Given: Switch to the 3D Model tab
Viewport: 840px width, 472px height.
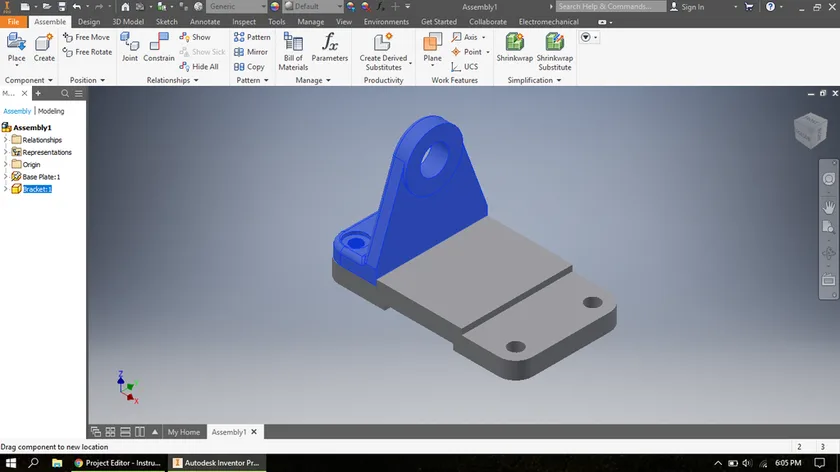Looking at the screenshot, I should click(128, 21).
